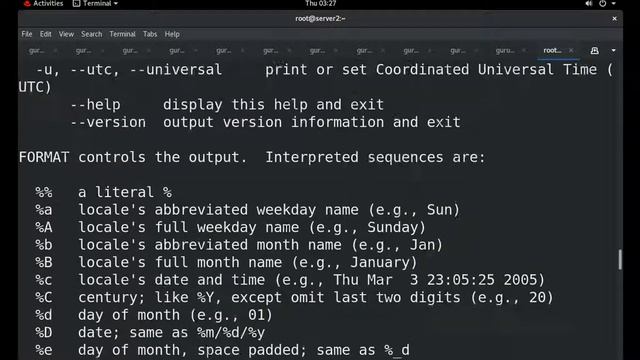Open the Tabs menu
The height and width of the screenshot is (360, 640).
(x=150, y=34)
